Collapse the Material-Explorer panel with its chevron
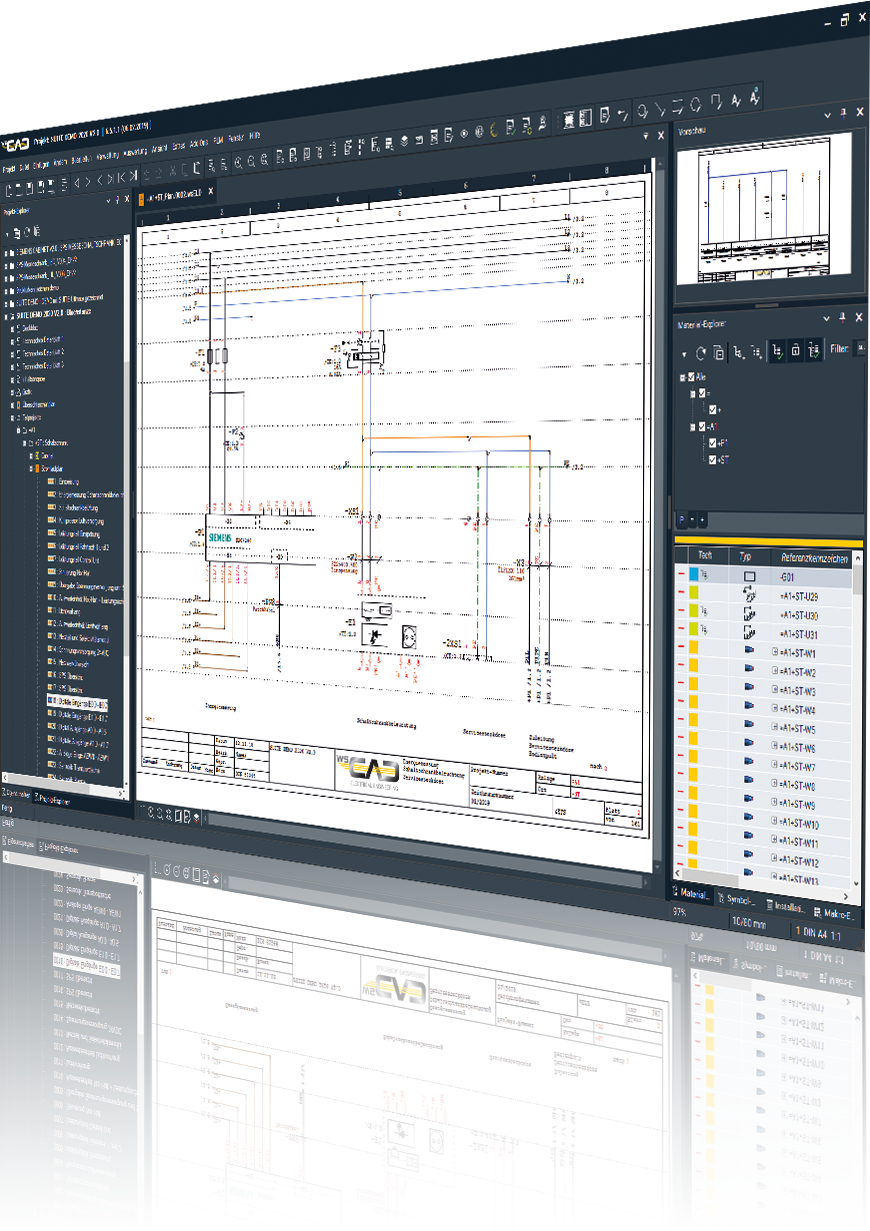Viewport: 870px width, 1231px height. click(827, 318)
